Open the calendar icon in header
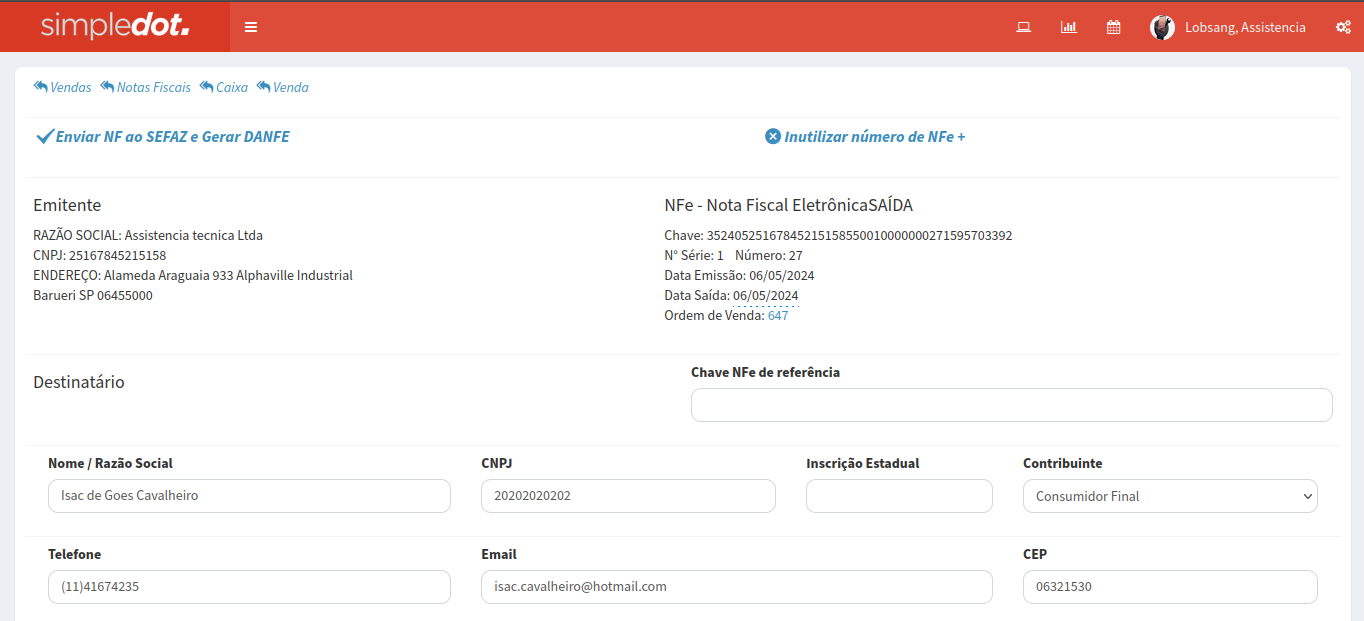 coord(1113,27)
